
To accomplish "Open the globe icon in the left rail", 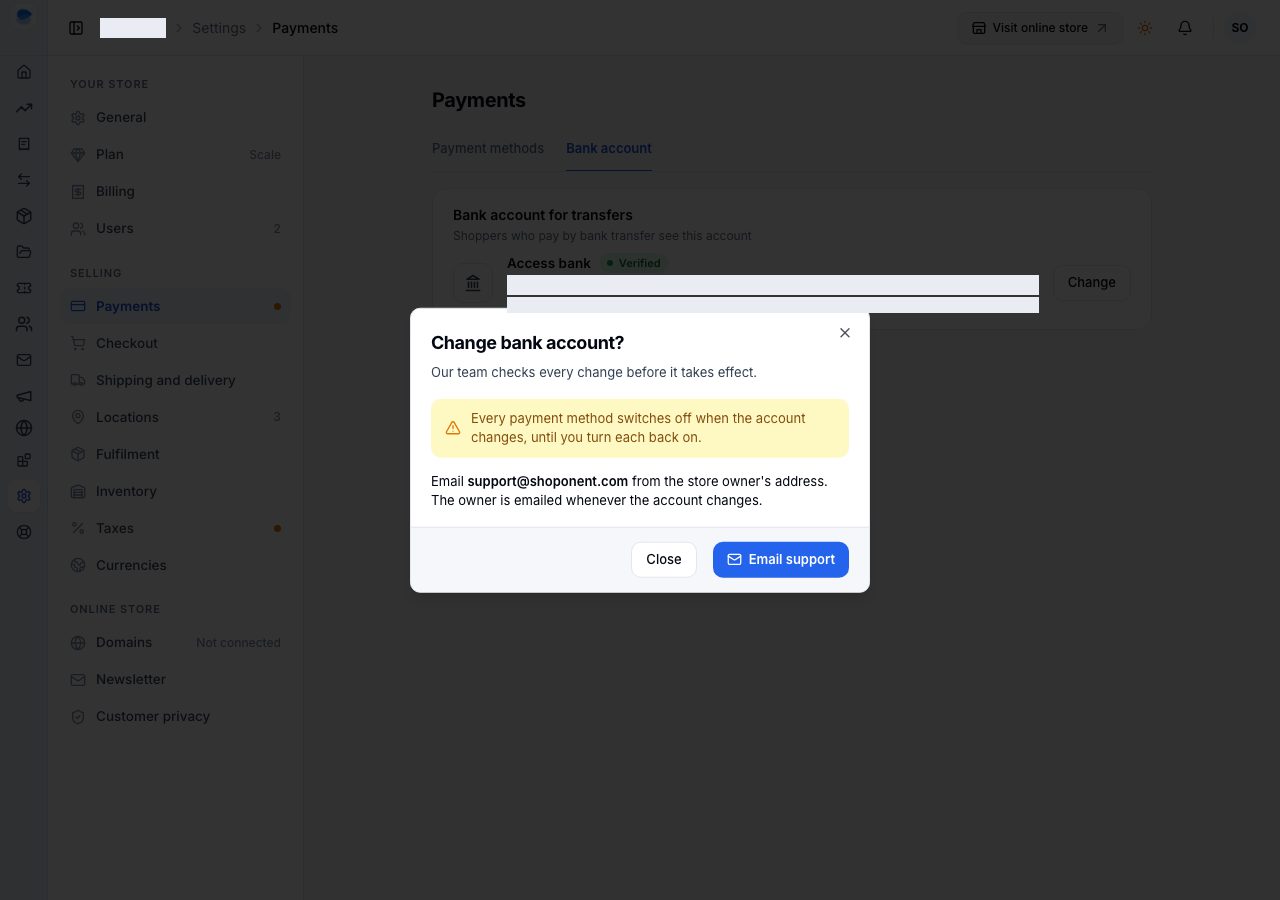I will tap(24, 428).
